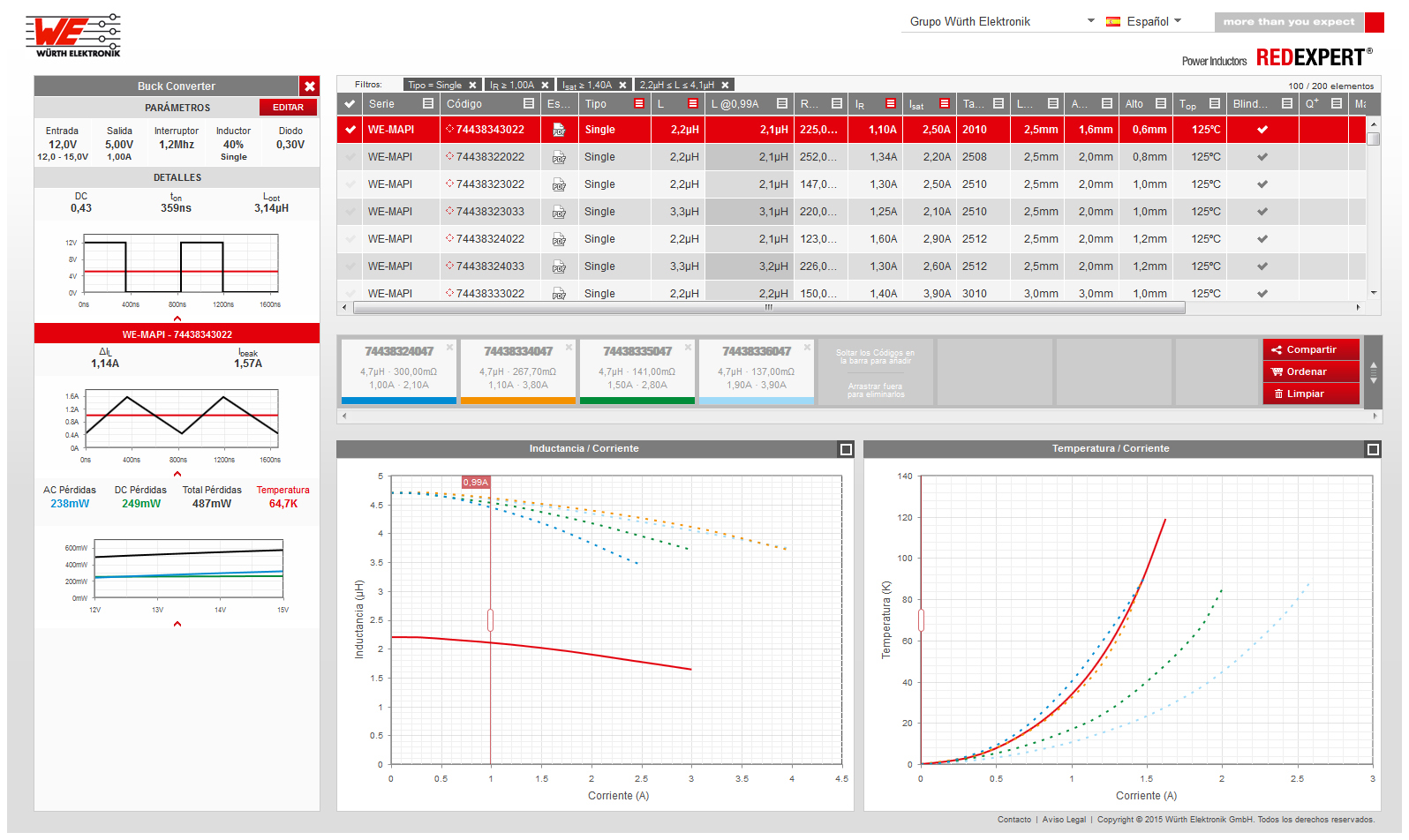This screenshot has width=1409, height=840.
Task: Remove 74438336047 from comparison bar
Action: coord(807,348)
